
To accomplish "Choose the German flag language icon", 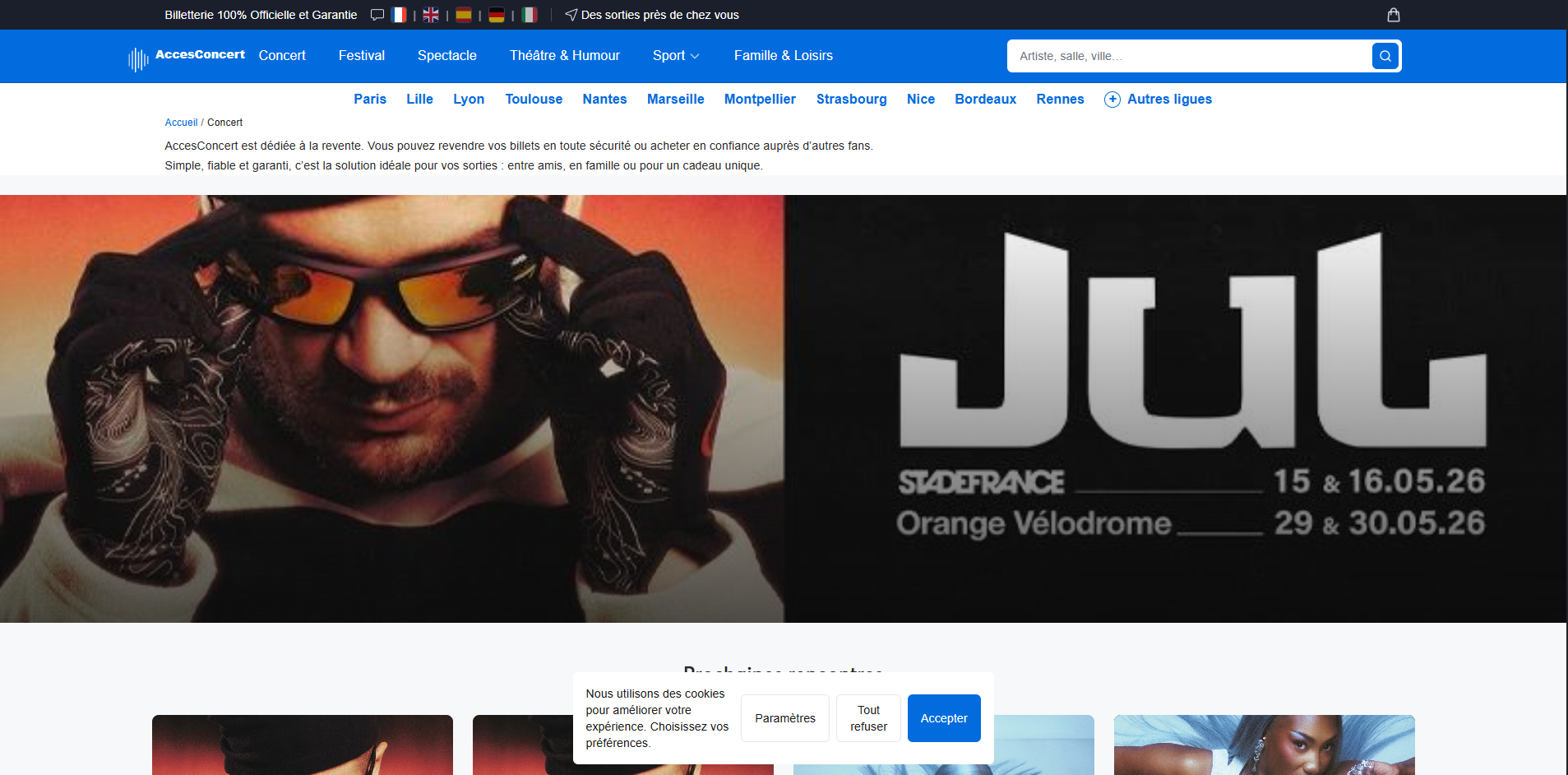I will click(x=497, y=15).
